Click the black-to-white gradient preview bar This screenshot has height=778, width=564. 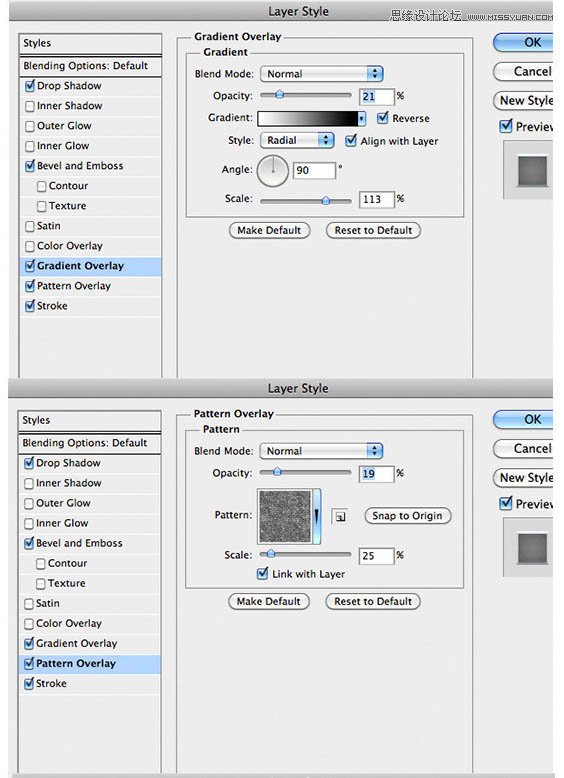coord(308,119)
